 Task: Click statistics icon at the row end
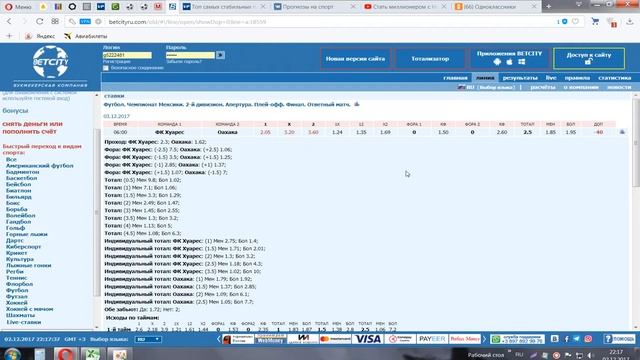[x=622, y=132]
